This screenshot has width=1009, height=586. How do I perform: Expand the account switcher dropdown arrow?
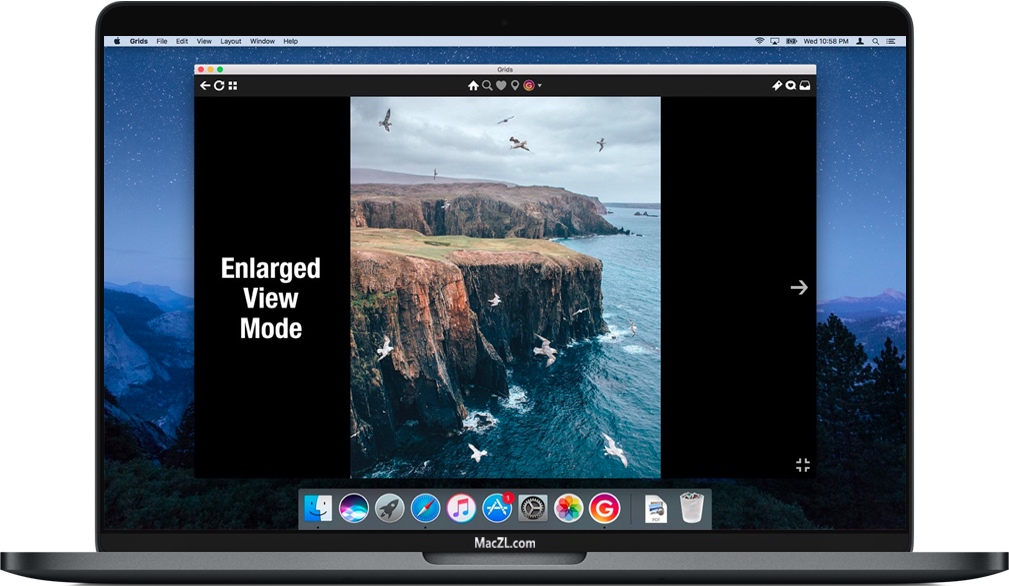540,86
